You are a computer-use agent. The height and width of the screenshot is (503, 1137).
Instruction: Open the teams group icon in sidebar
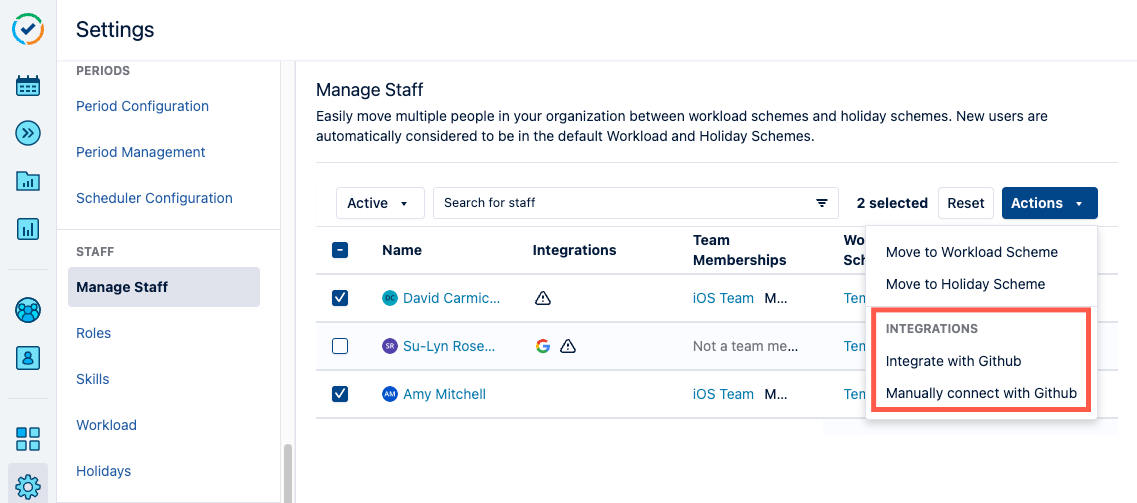coord(28,310)
